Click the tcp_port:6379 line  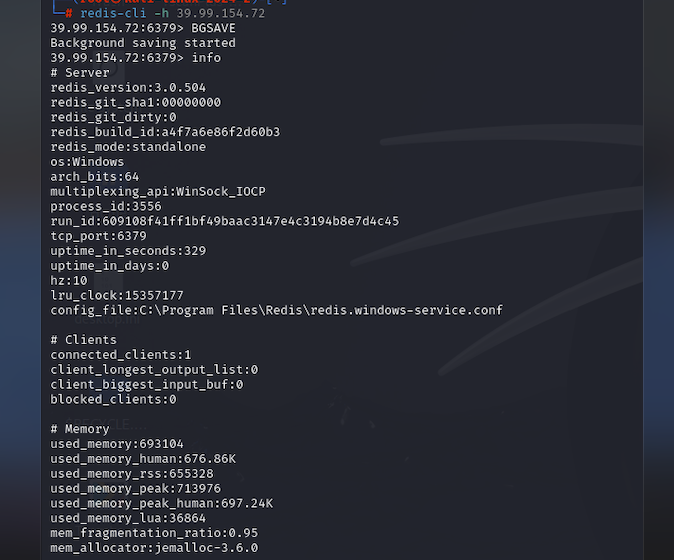[98, 236]
